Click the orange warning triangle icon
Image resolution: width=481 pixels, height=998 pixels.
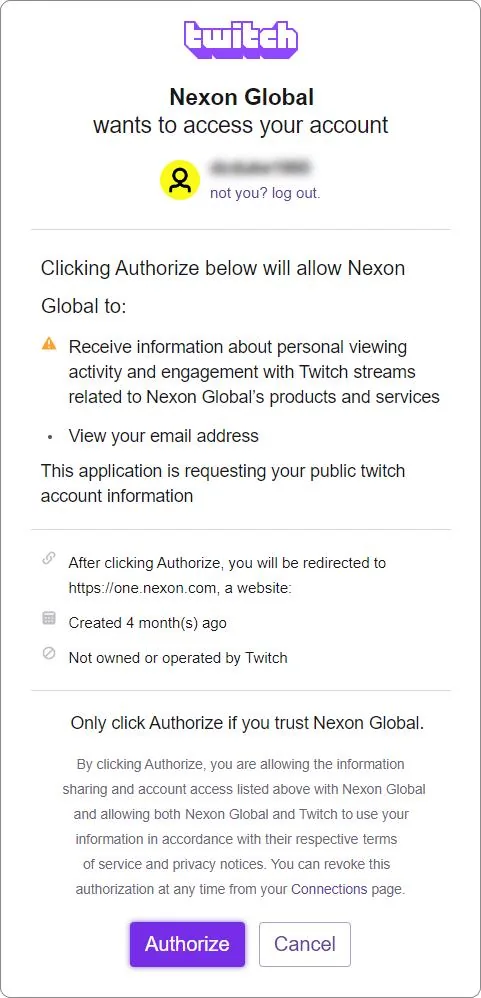(49, 344)
